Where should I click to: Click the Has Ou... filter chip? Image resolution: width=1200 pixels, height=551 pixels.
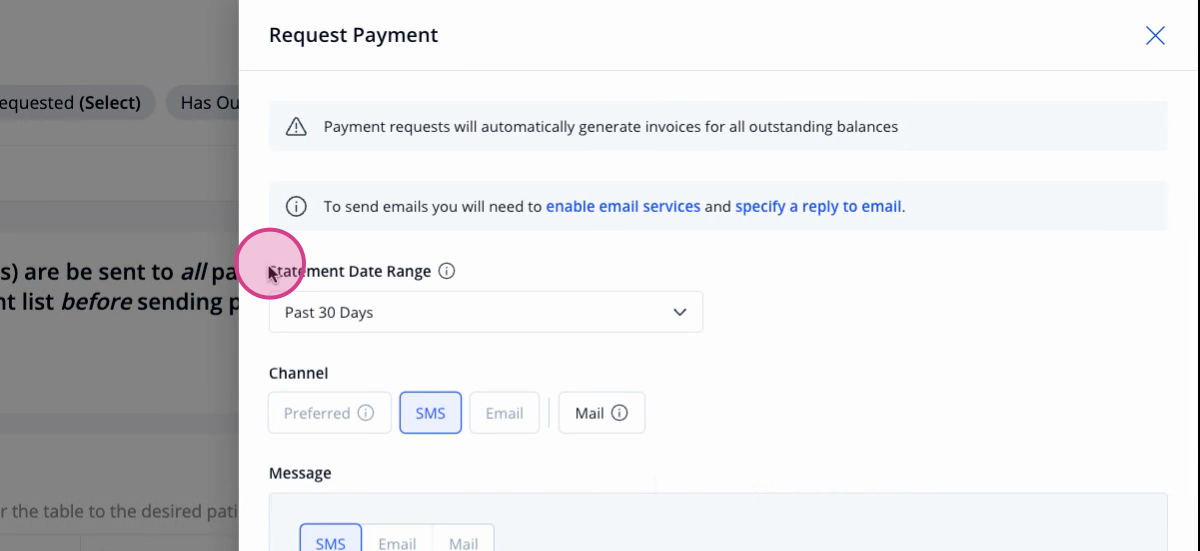[203, 102]
